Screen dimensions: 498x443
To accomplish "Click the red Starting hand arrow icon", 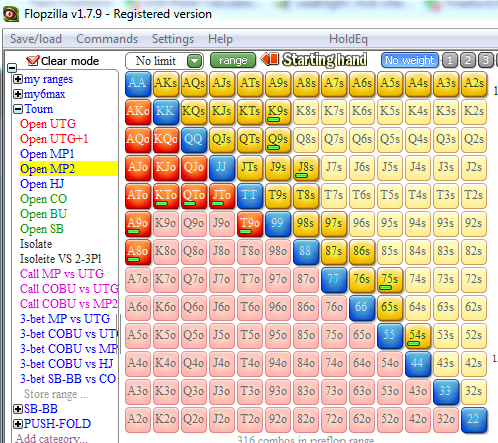I will click(270, 60).
